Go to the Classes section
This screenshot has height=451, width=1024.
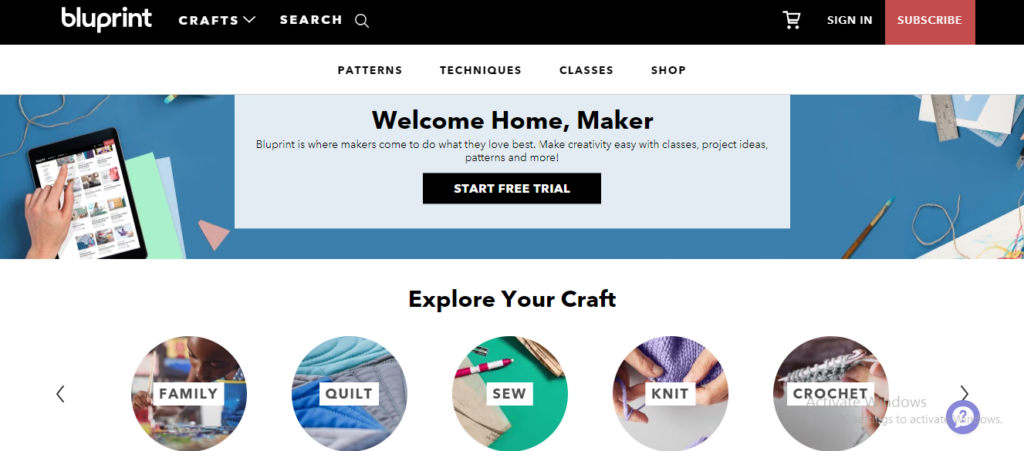(586, 70)
